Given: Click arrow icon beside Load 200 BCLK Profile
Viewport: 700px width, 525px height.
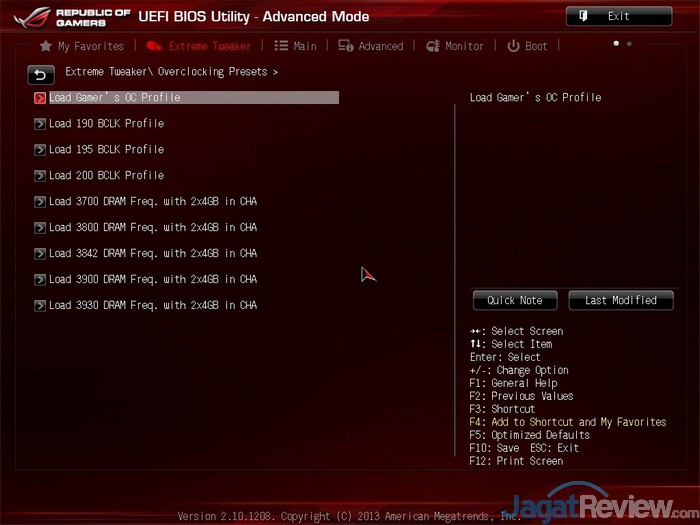Looking at the screenshot, I should (40, 176).
